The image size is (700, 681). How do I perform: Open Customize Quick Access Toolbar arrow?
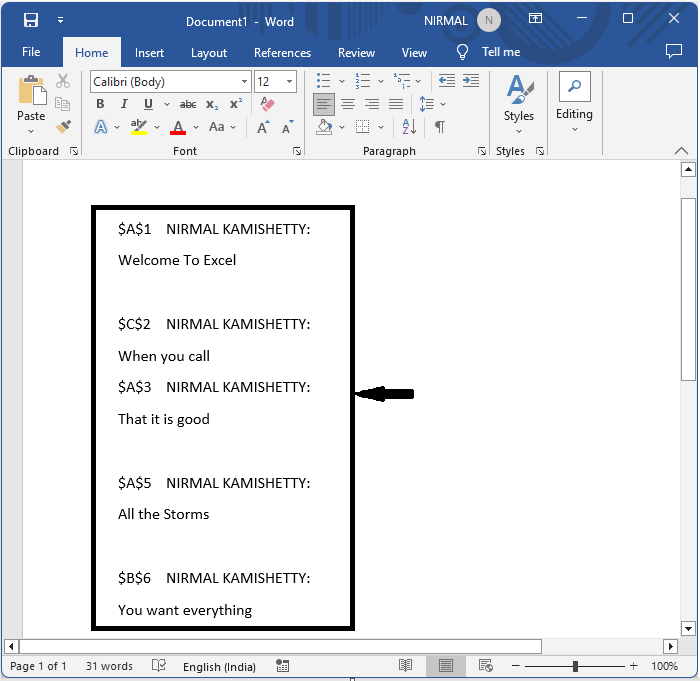tap(60, 20)
